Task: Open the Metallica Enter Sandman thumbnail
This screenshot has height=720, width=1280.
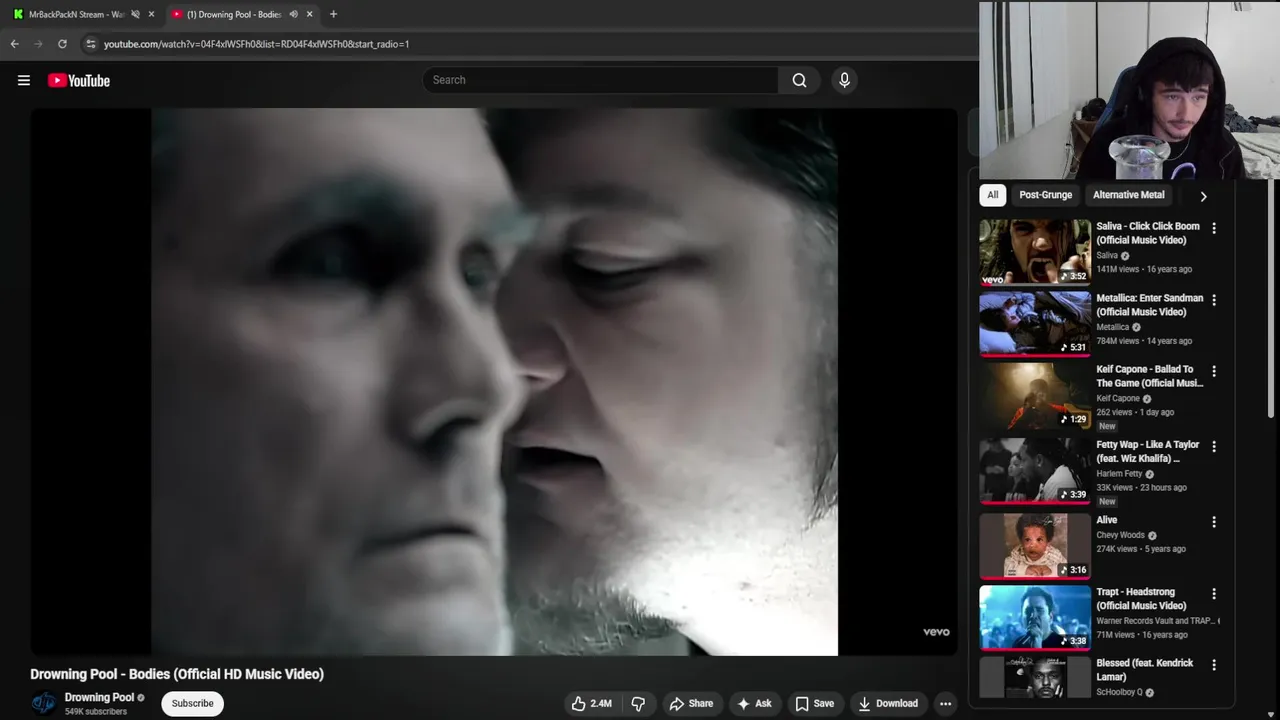Action: 1035,324
